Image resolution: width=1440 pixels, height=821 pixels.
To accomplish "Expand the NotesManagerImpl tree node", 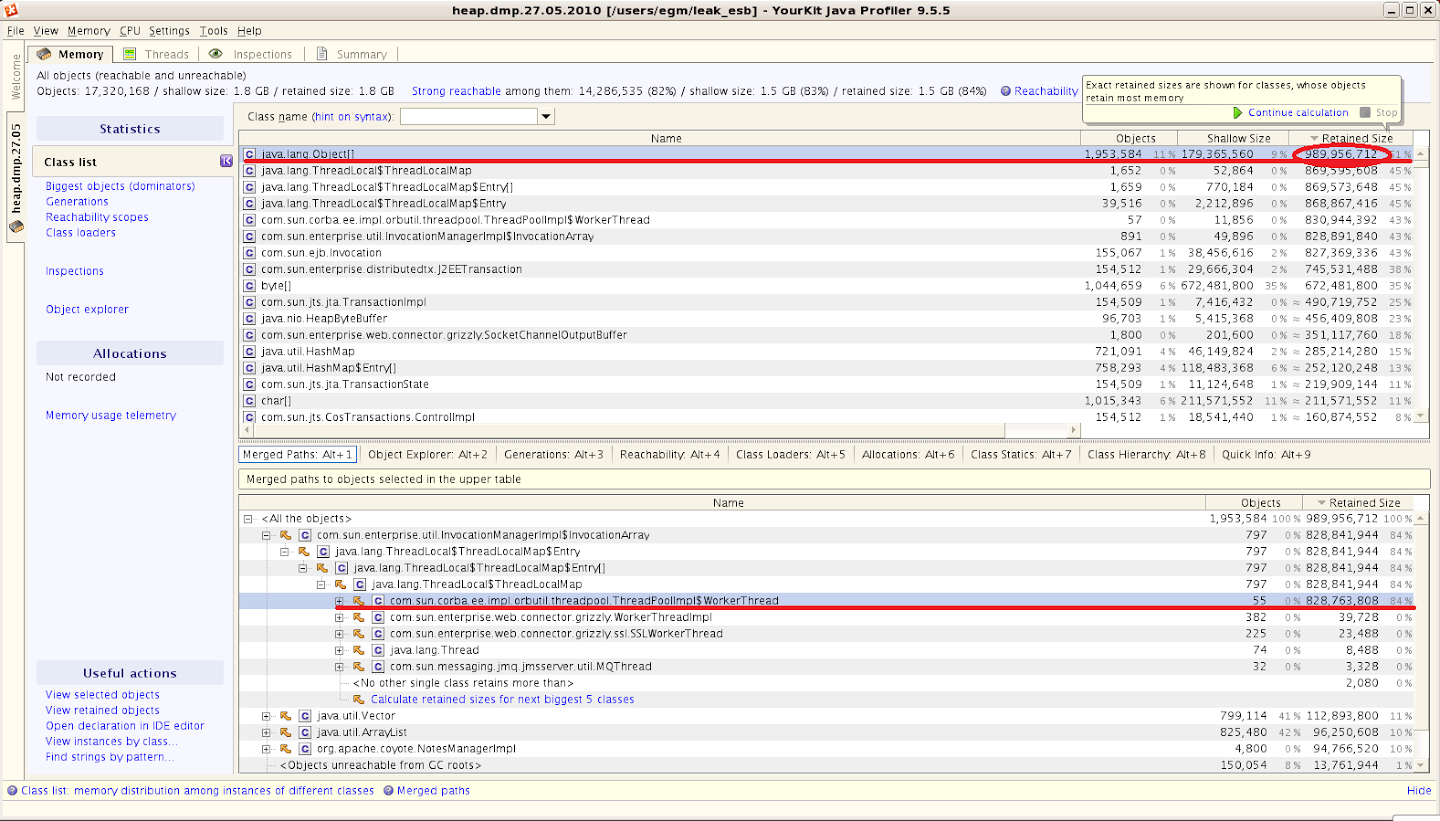I will coord(267,749).
